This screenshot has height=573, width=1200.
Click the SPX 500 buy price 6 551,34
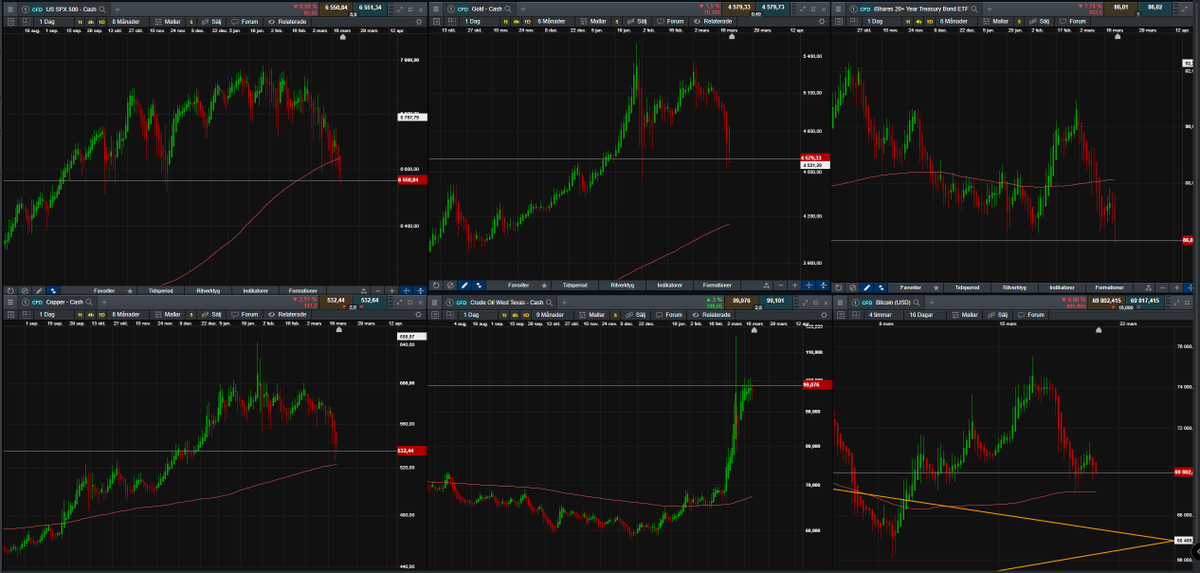click(x=370, y=8)
